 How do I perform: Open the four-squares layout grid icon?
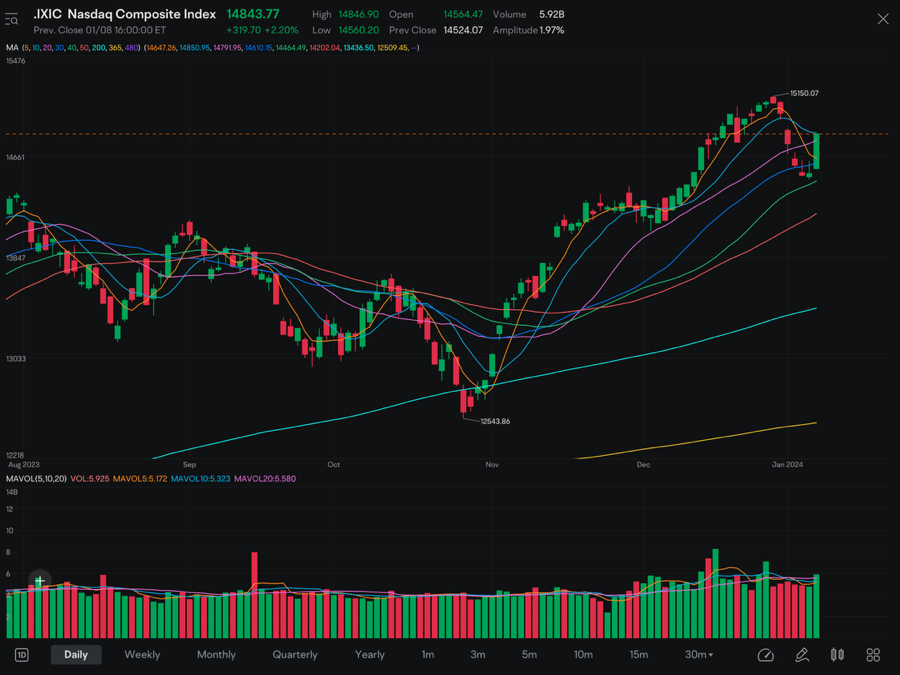tap(873, 655)
